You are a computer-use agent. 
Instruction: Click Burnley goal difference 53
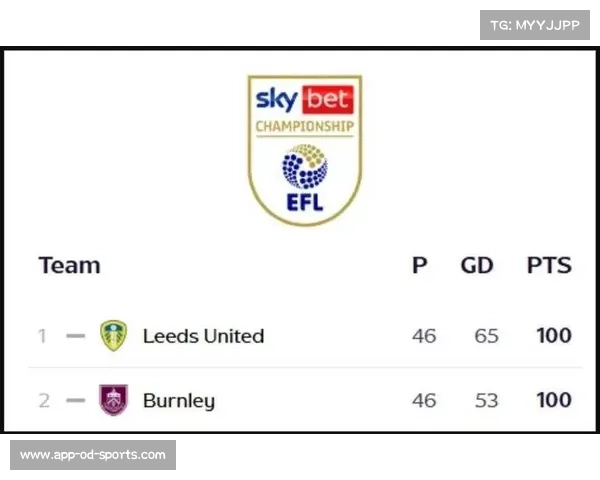point(486,400)
